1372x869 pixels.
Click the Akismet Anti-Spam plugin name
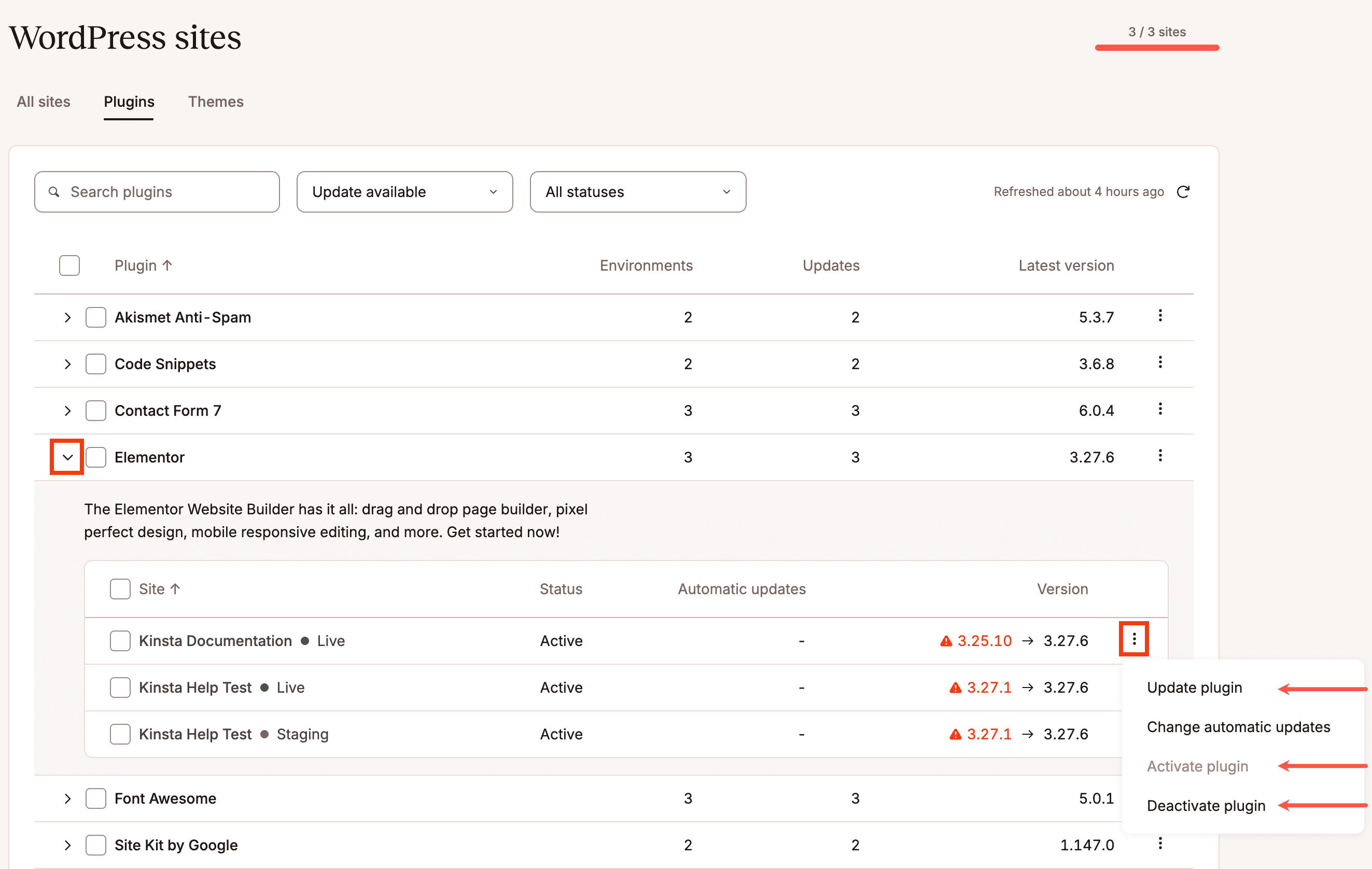(183, 317)
